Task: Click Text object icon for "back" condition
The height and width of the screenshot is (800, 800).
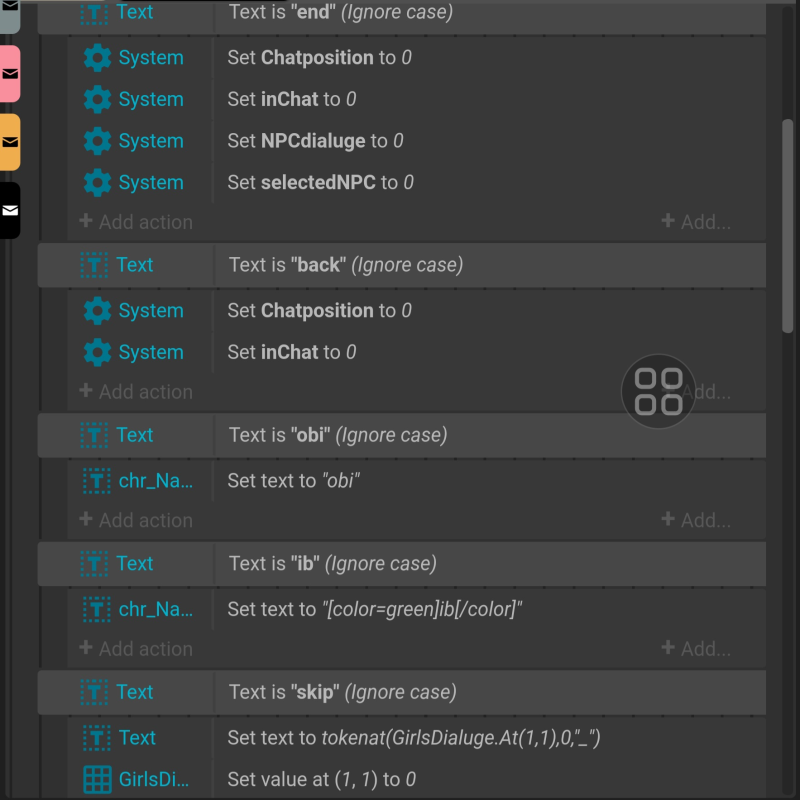Action: tap(94, 265)
